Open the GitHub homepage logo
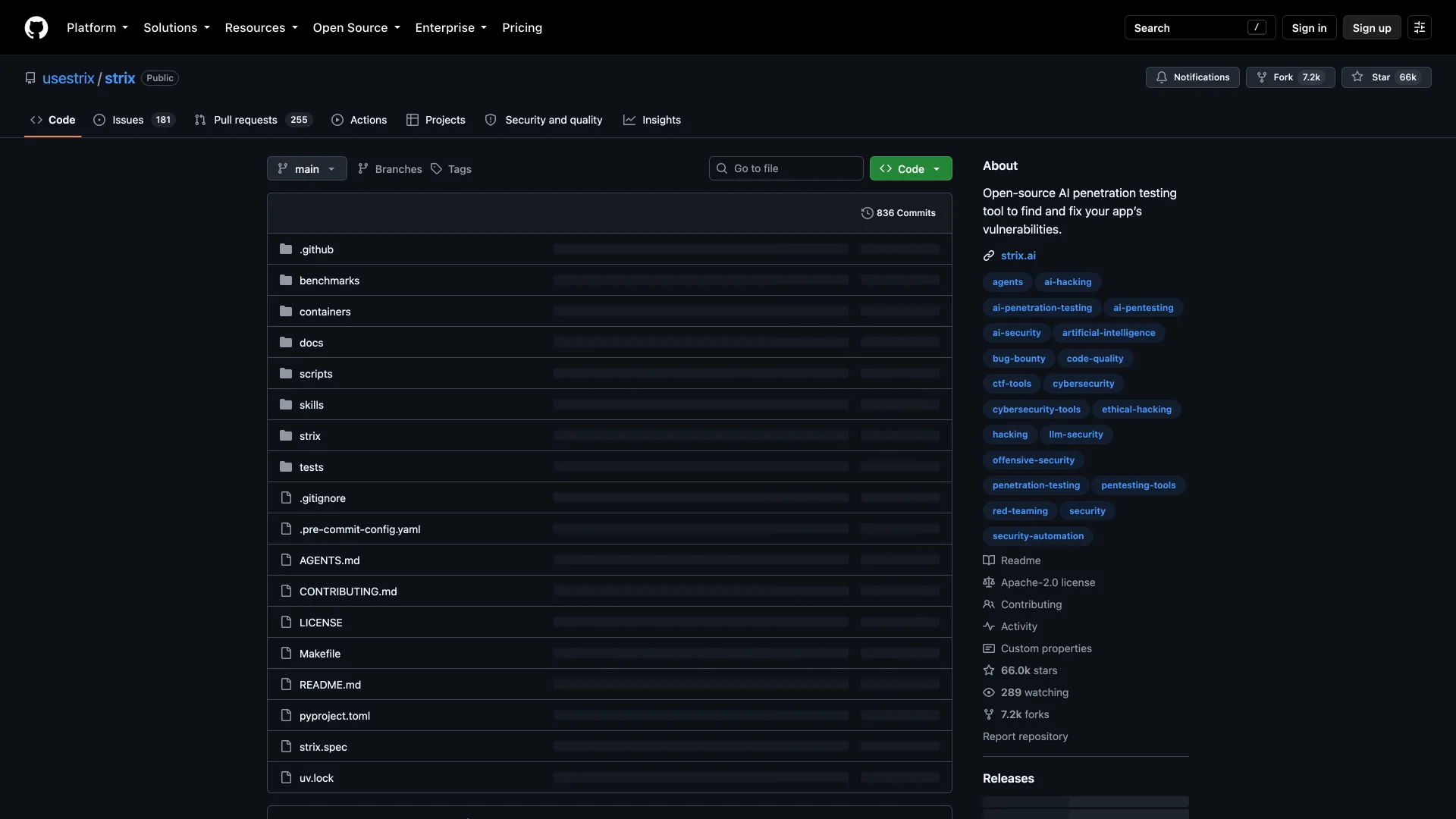This screenshot has width=1456, height=819. tap(36, 27)
